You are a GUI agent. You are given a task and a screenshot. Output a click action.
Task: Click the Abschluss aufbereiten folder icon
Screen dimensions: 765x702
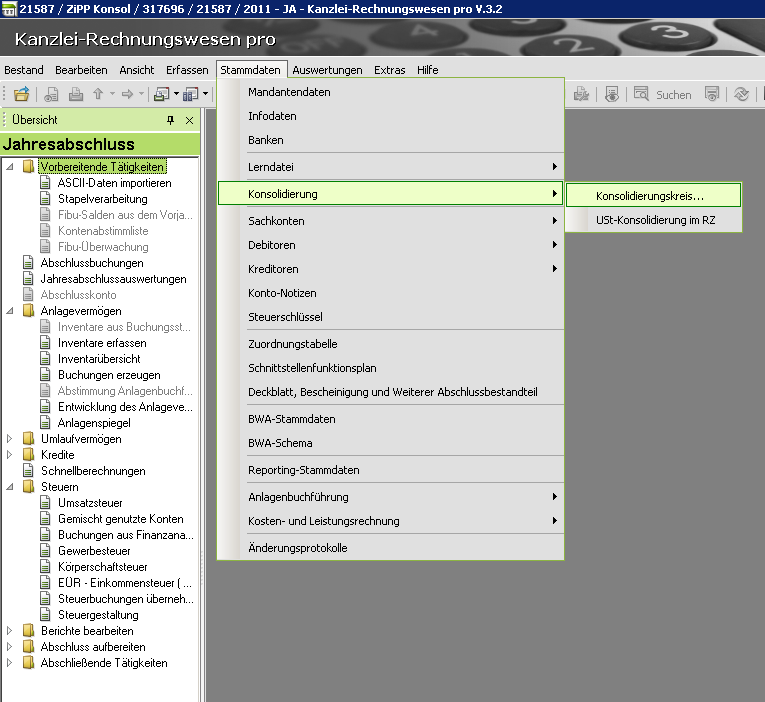tap(29, 646)
